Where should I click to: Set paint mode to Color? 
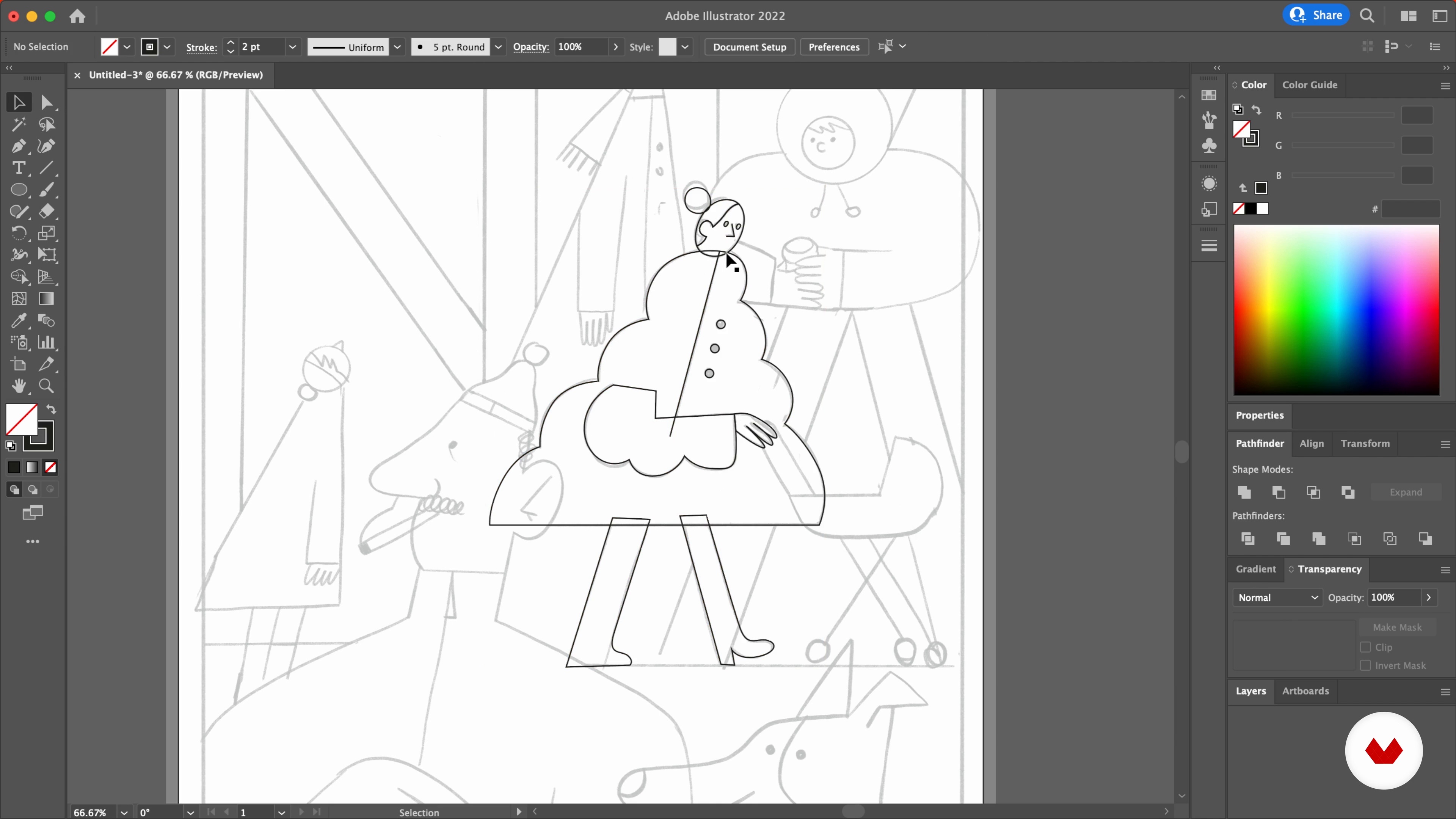14,468
